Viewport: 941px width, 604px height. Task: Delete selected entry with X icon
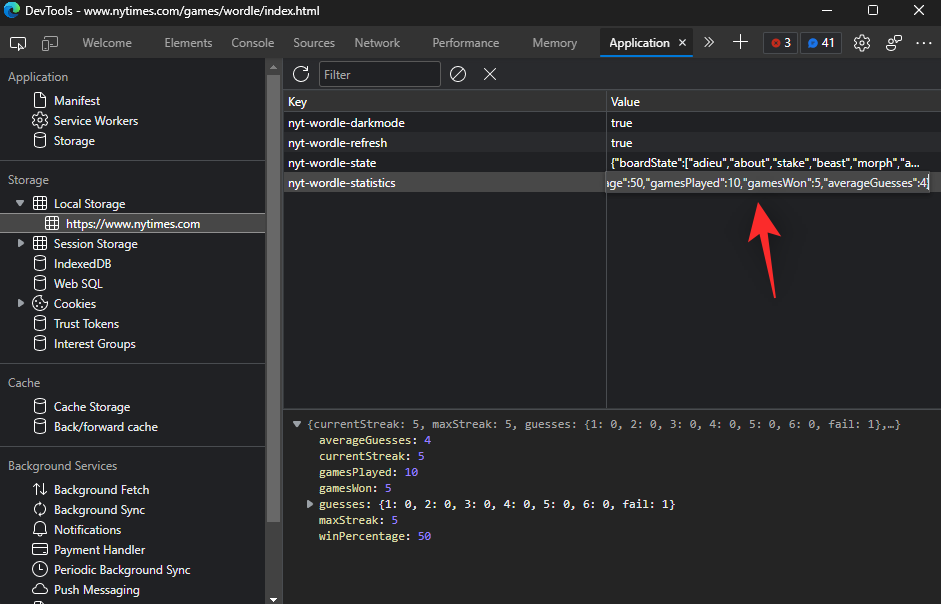point(490,74)
